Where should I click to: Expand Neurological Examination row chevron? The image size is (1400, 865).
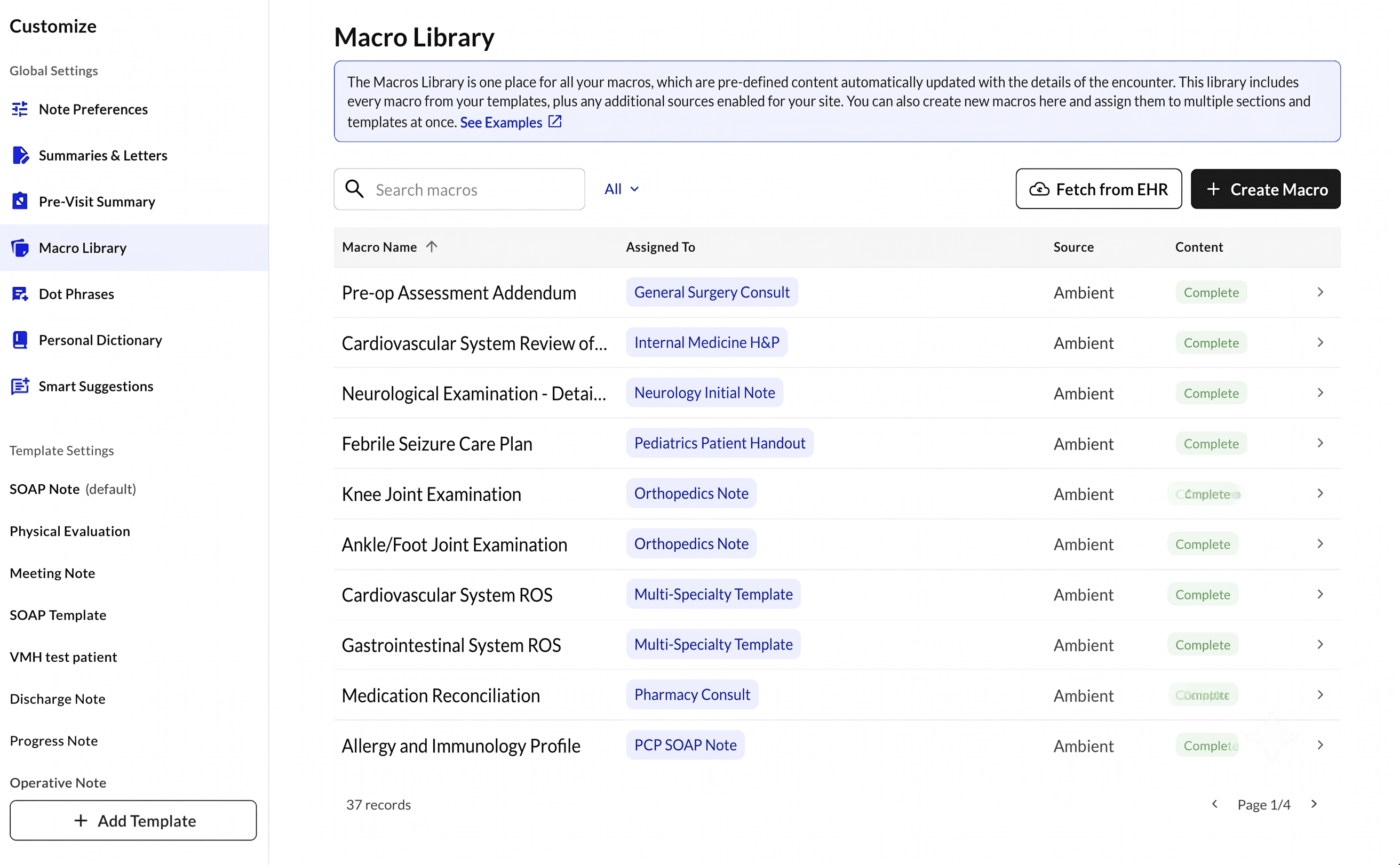coord(1321,393)
